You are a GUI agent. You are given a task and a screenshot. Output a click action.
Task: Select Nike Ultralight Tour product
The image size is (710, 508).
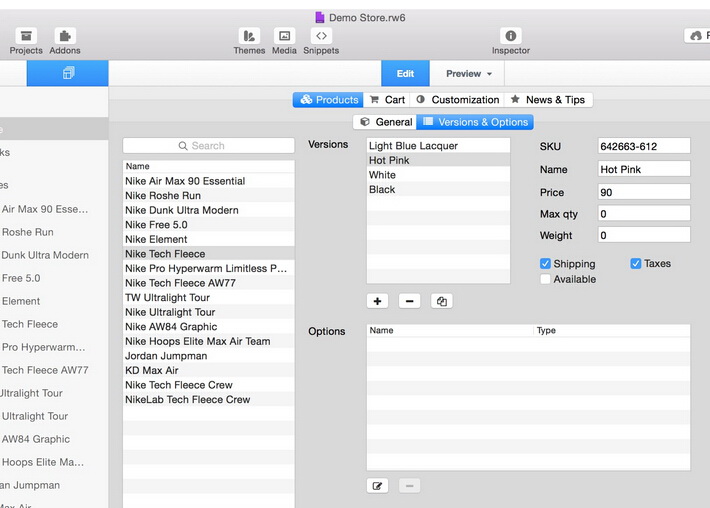(x=208, y=312)
